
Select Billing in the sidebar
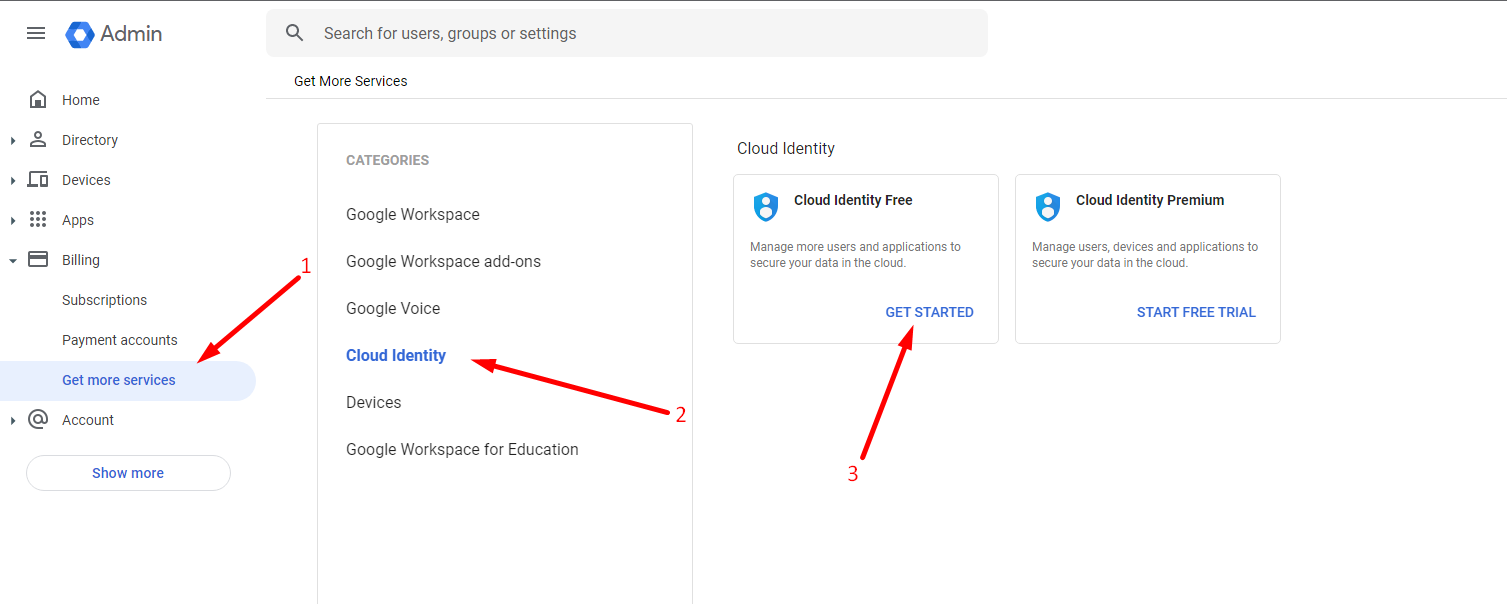(81, 260)
